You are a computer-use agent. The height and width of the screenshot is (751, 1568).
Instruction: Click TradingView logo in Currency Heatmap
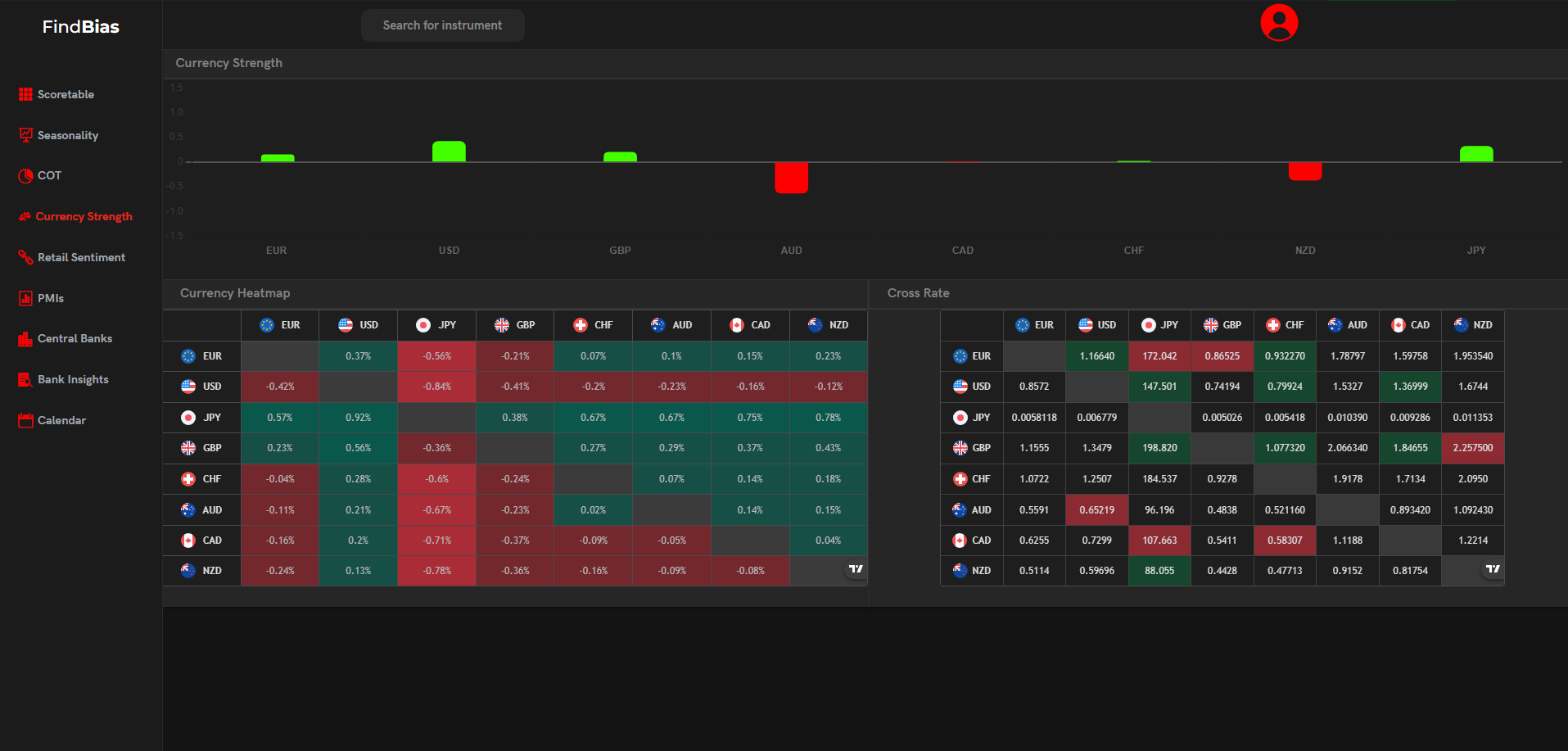click(x=856, y=568)
